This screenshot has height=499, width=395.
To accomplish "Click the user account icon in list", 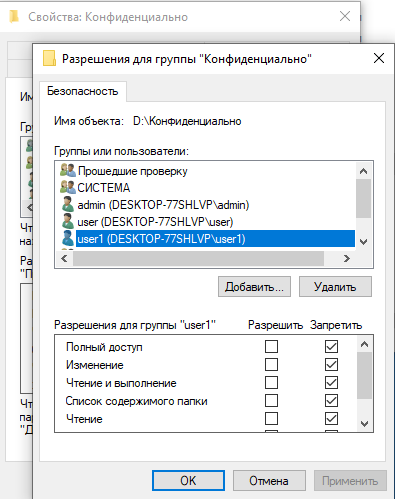I will point(68,221).
